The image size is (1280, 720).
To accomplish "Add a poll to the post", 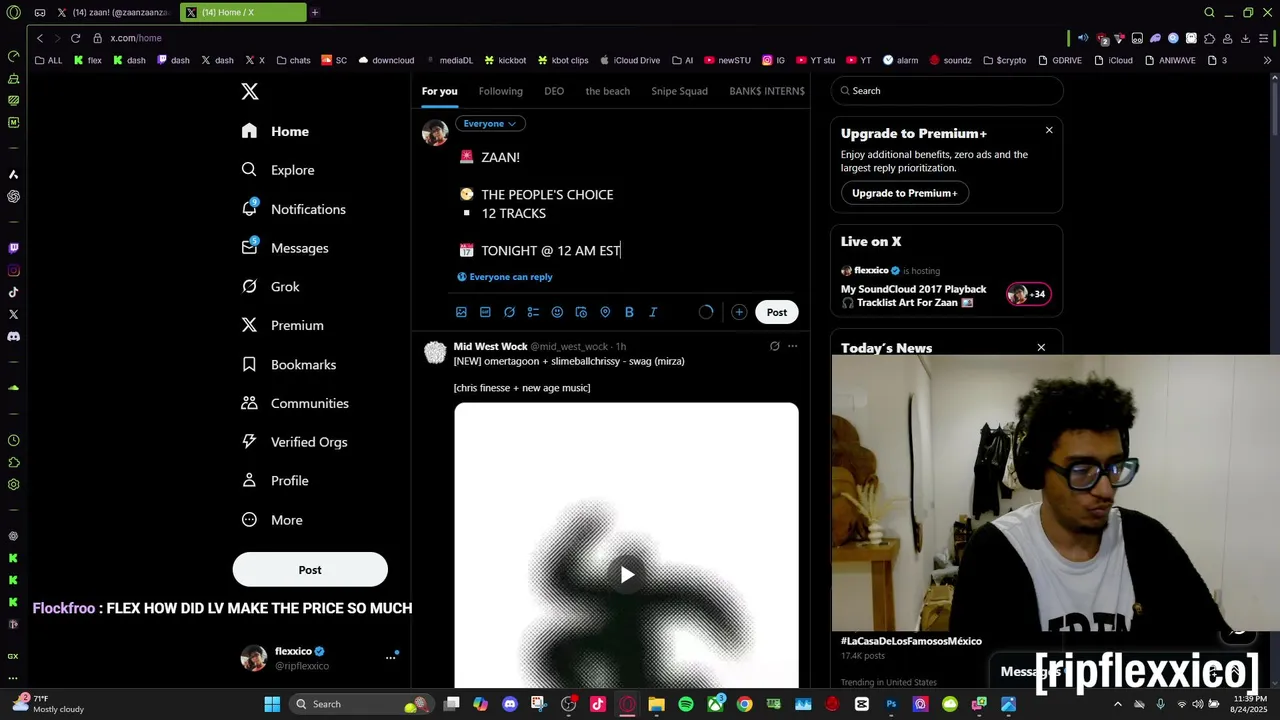I will click(x=533, y=312).
